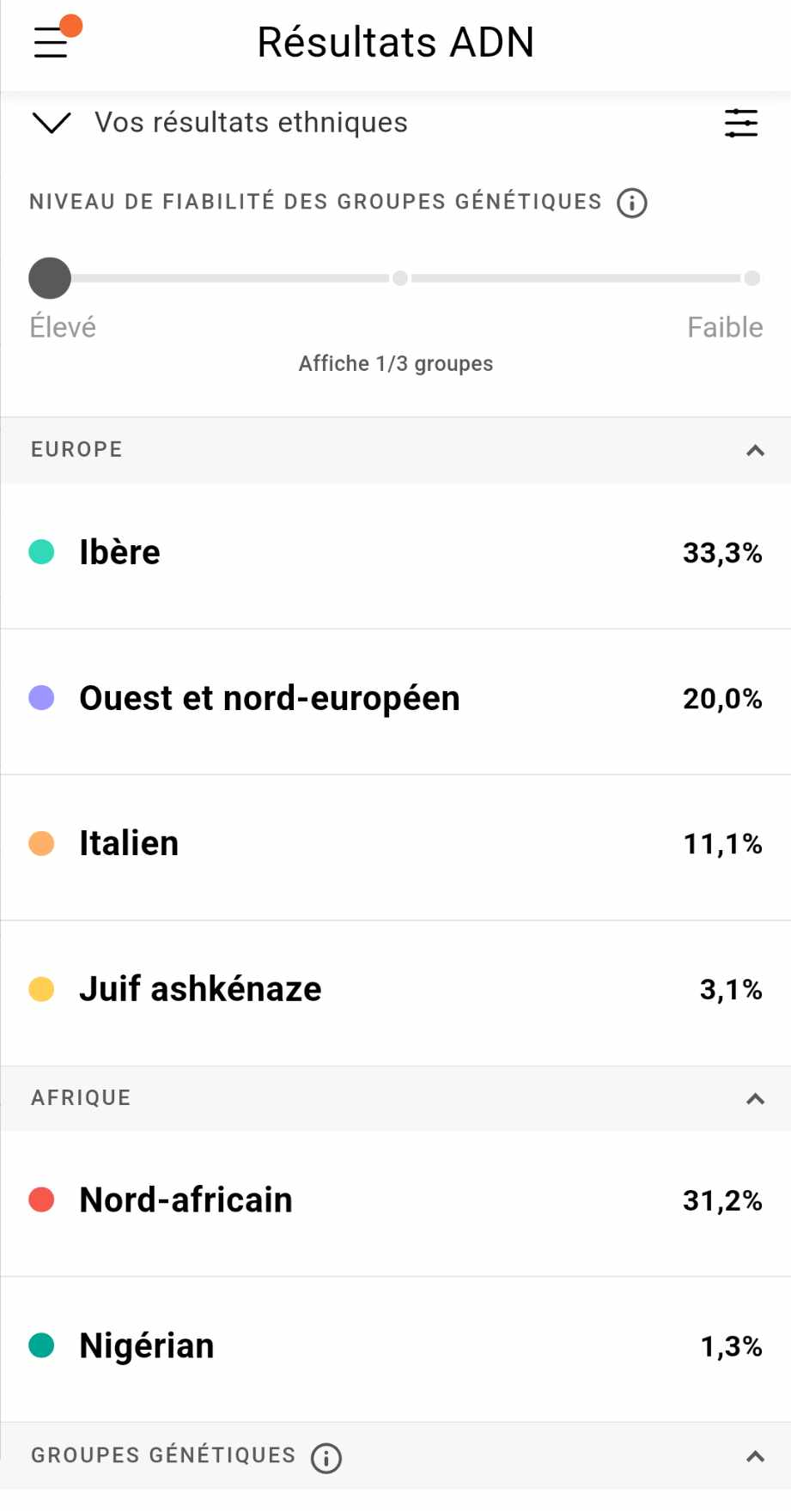This screenshot has width=791, height=1512.
Task: Select the Nigérian 1,3% entry
Action: coord(395,1346)
